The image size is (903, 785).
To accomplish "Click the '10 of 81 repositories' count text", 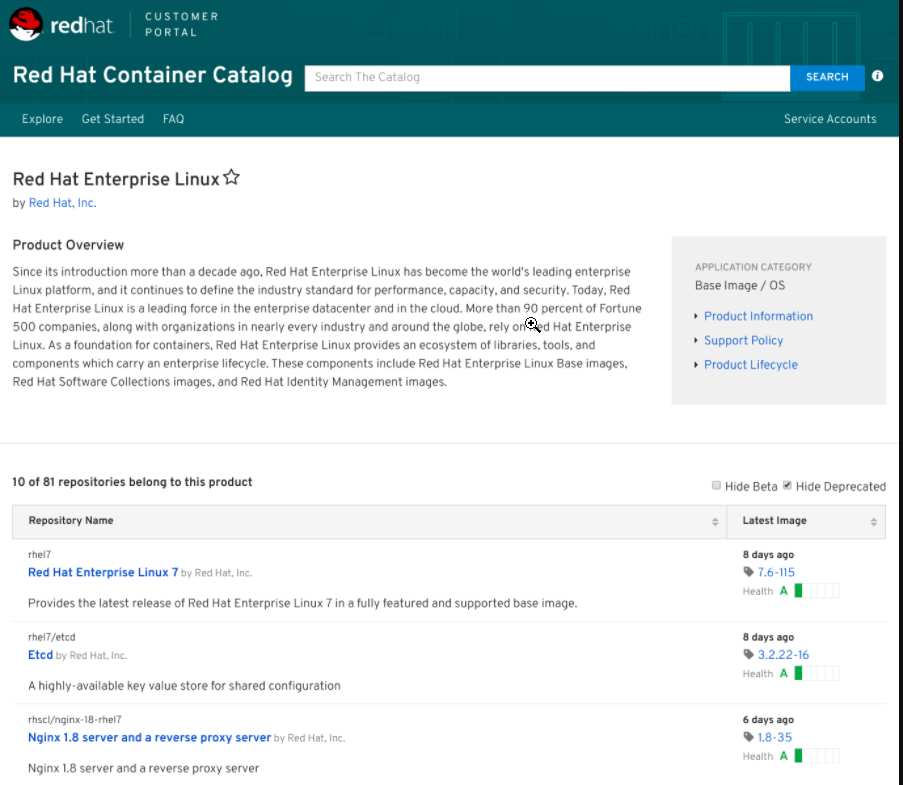I will coord(132,481).
